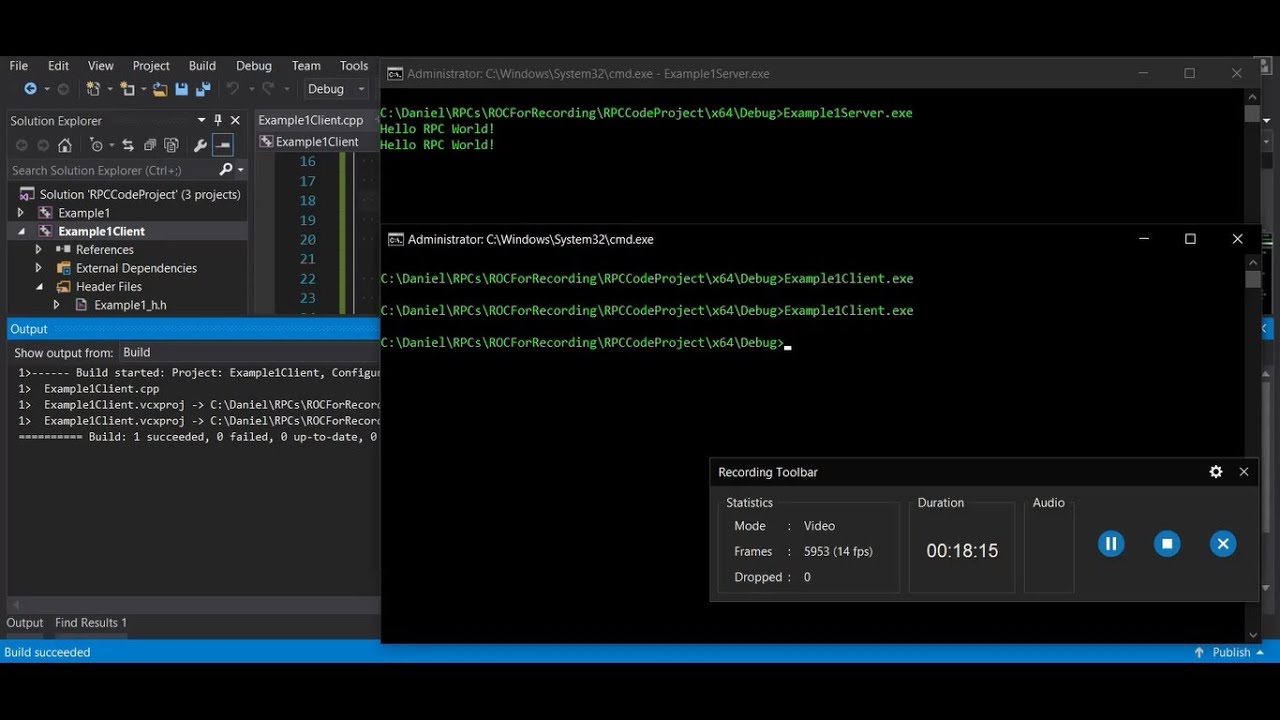
Task: Expand the Example1 project node
Action: point(20,213)
